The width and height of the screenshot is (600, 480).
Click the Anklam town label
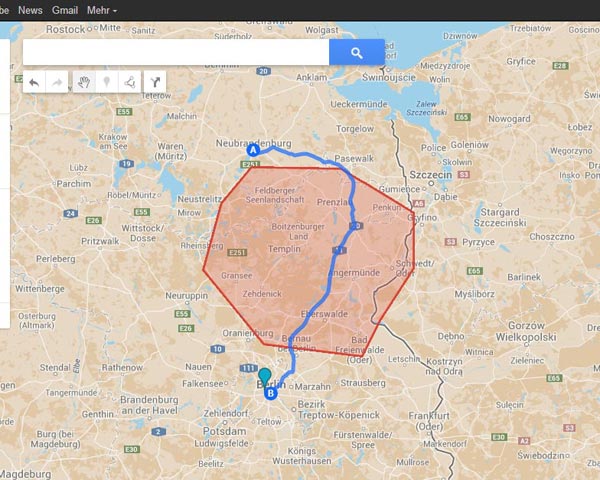312,77
